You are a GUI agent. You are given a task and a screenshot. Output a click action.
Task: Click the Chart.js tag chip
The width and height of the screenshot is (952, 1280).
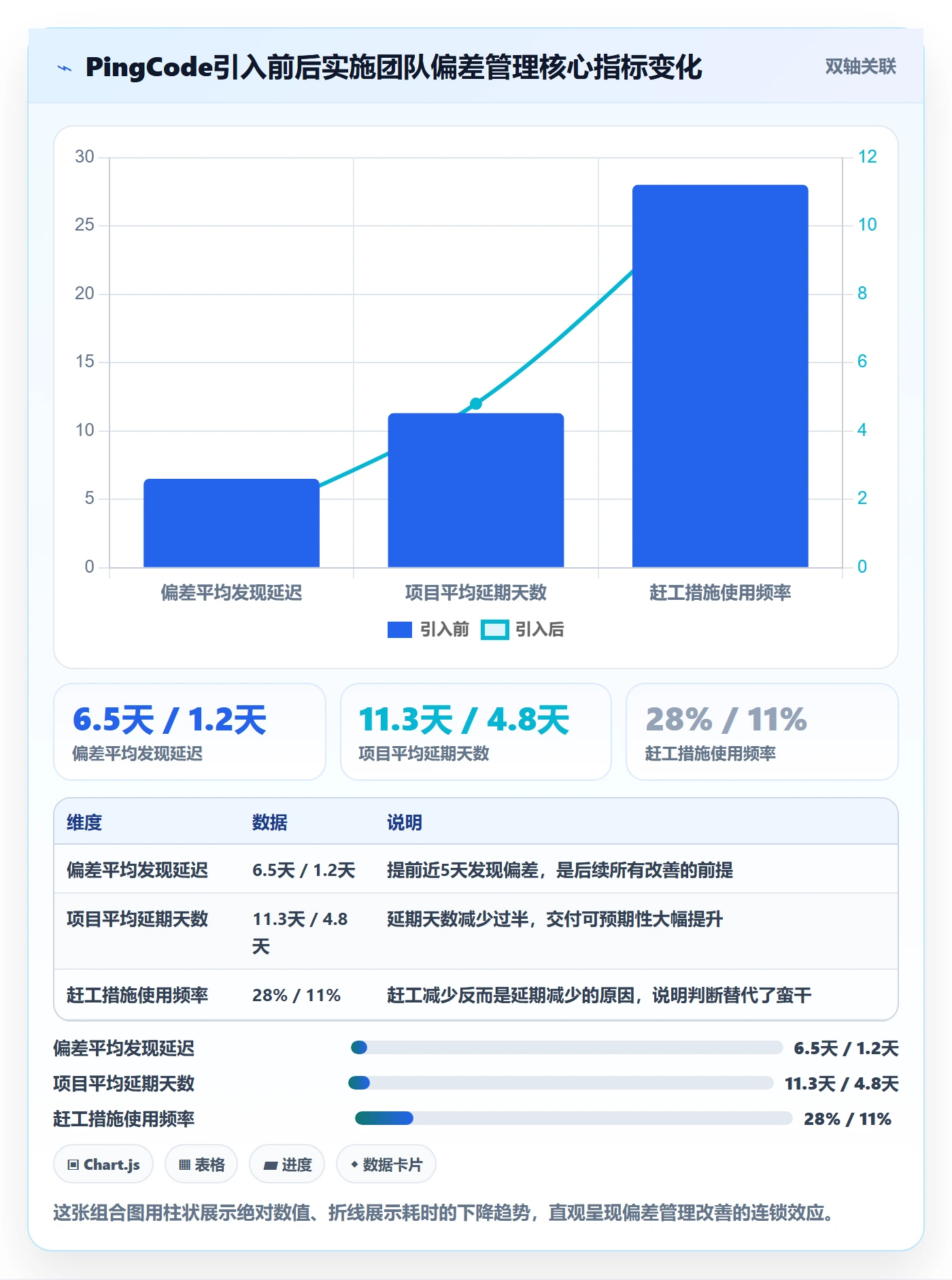(x=103, y=1164)
